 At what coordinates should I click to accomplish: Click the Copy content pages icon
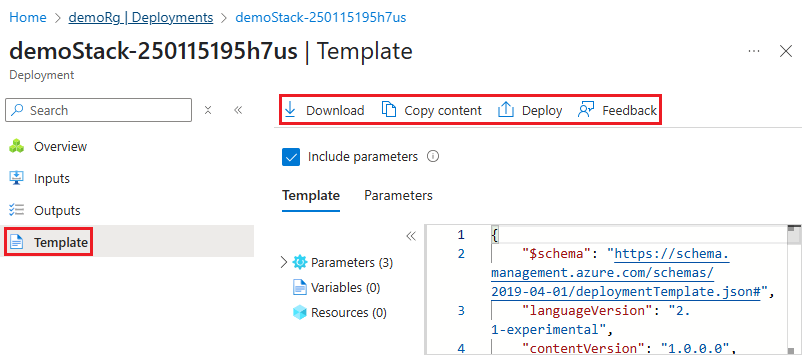[389, 110]
